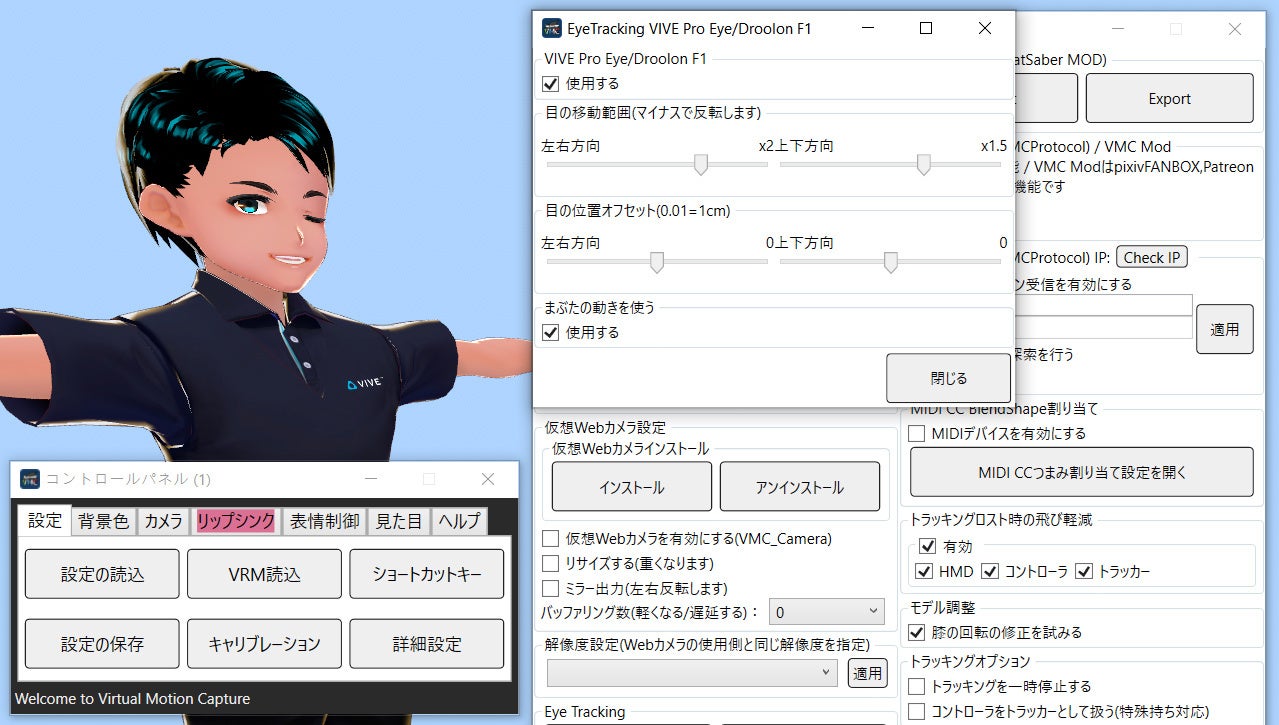The image size is (1279, 725).
Task: Uncheck the HMD checkbox
Action: (x=924, y=572)
